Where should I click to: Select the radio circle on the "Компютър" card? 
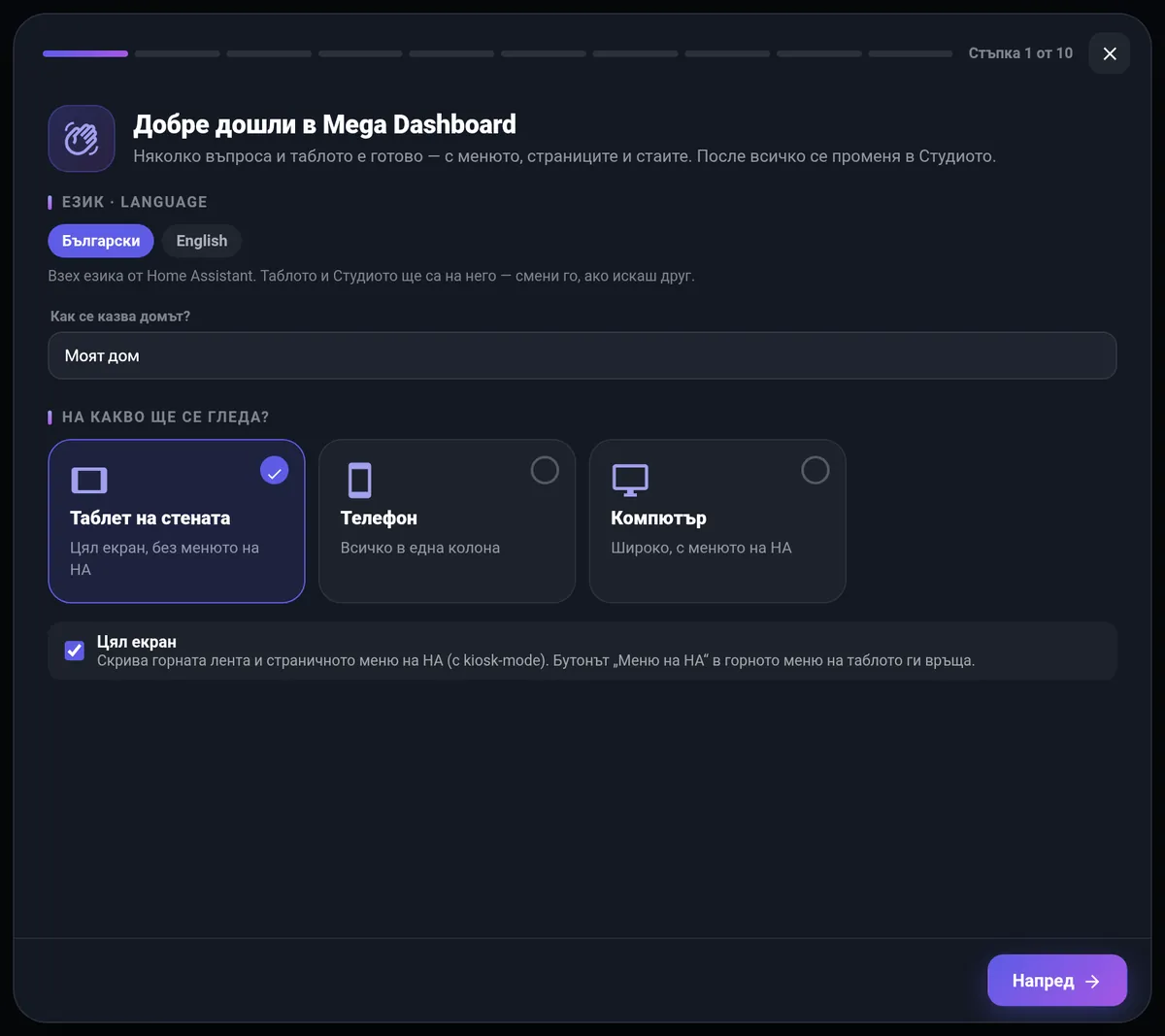[x=815, y=471]
